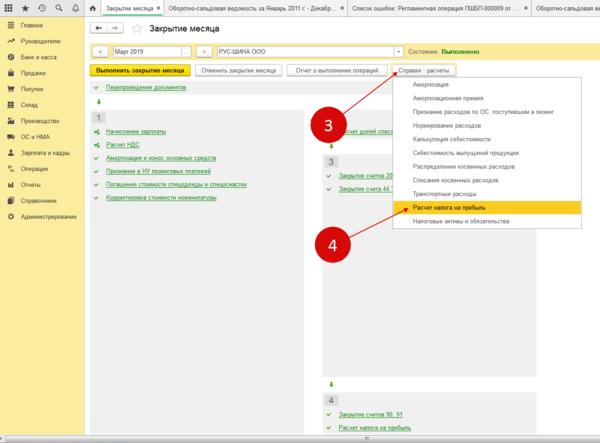The height and width of the screenshot is (443, 600).
Task: Click the Favorites star in top bar
Action: tap(24, 8)
